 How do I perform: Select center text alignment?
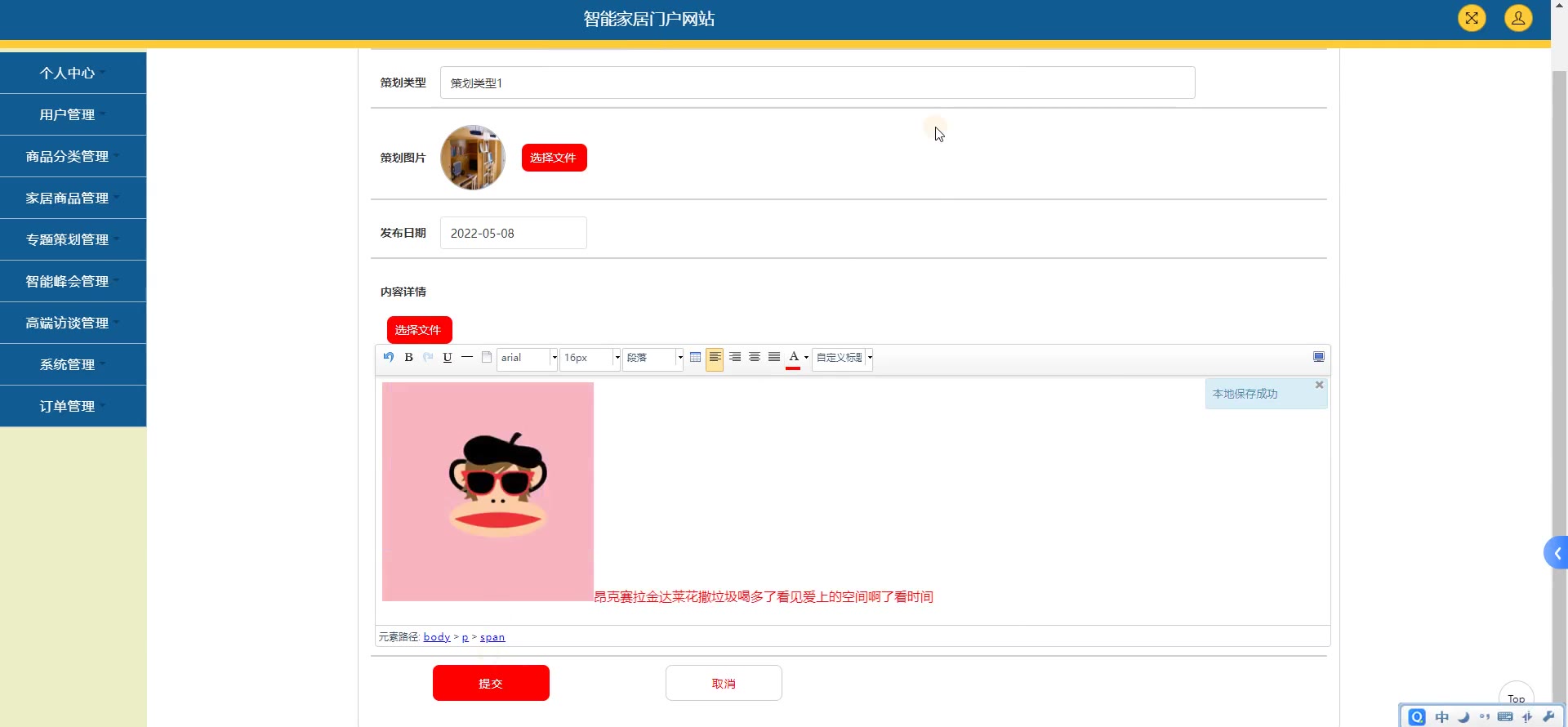point(755,357)
